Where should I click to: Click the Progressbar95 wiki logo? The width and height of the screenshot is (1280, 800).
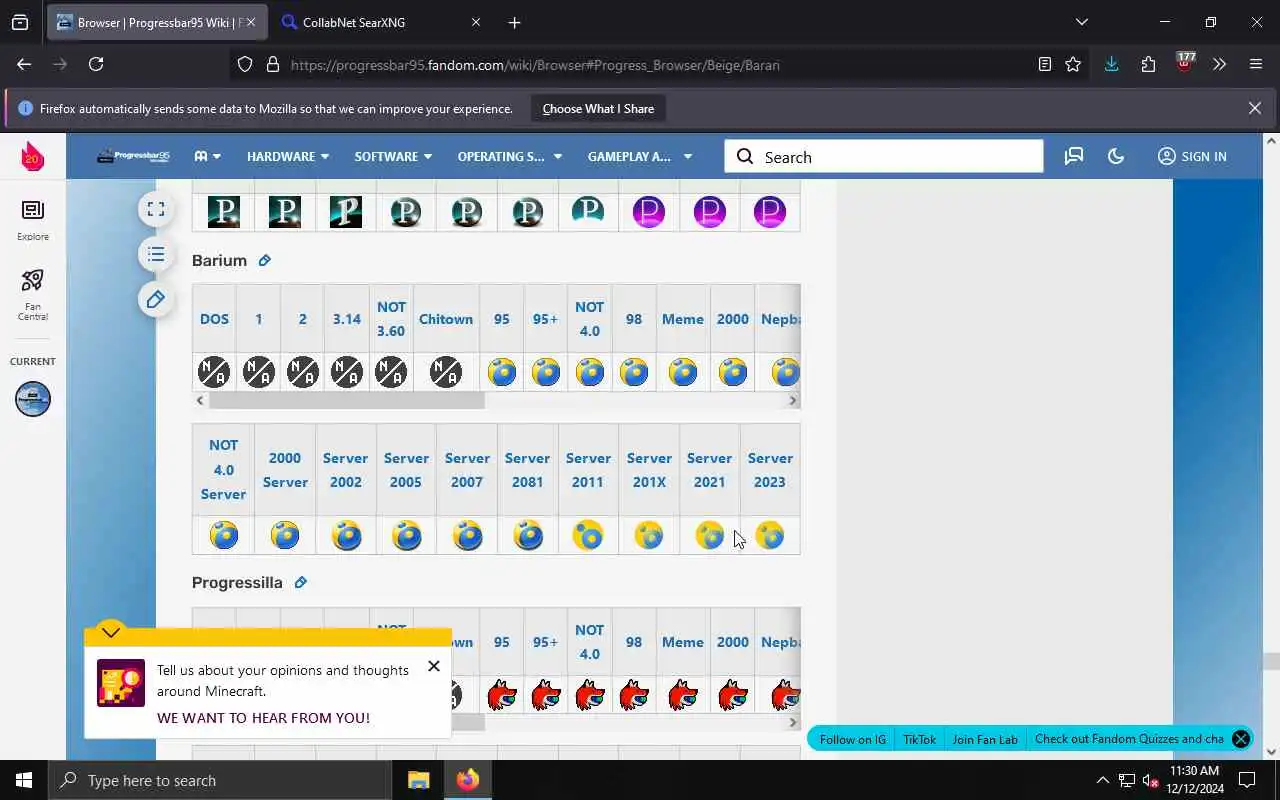click(x=133, y=156)
